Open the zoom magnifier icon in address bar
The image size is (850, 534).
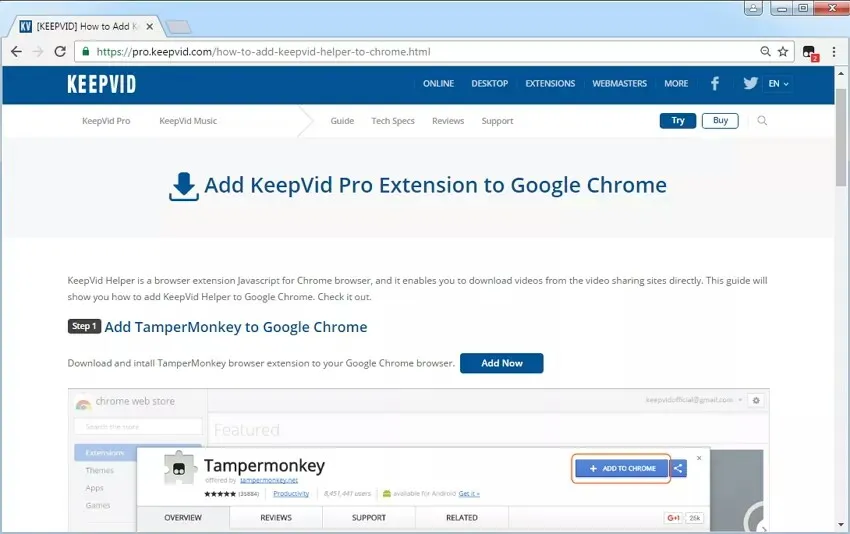click(x=765, y=52)
